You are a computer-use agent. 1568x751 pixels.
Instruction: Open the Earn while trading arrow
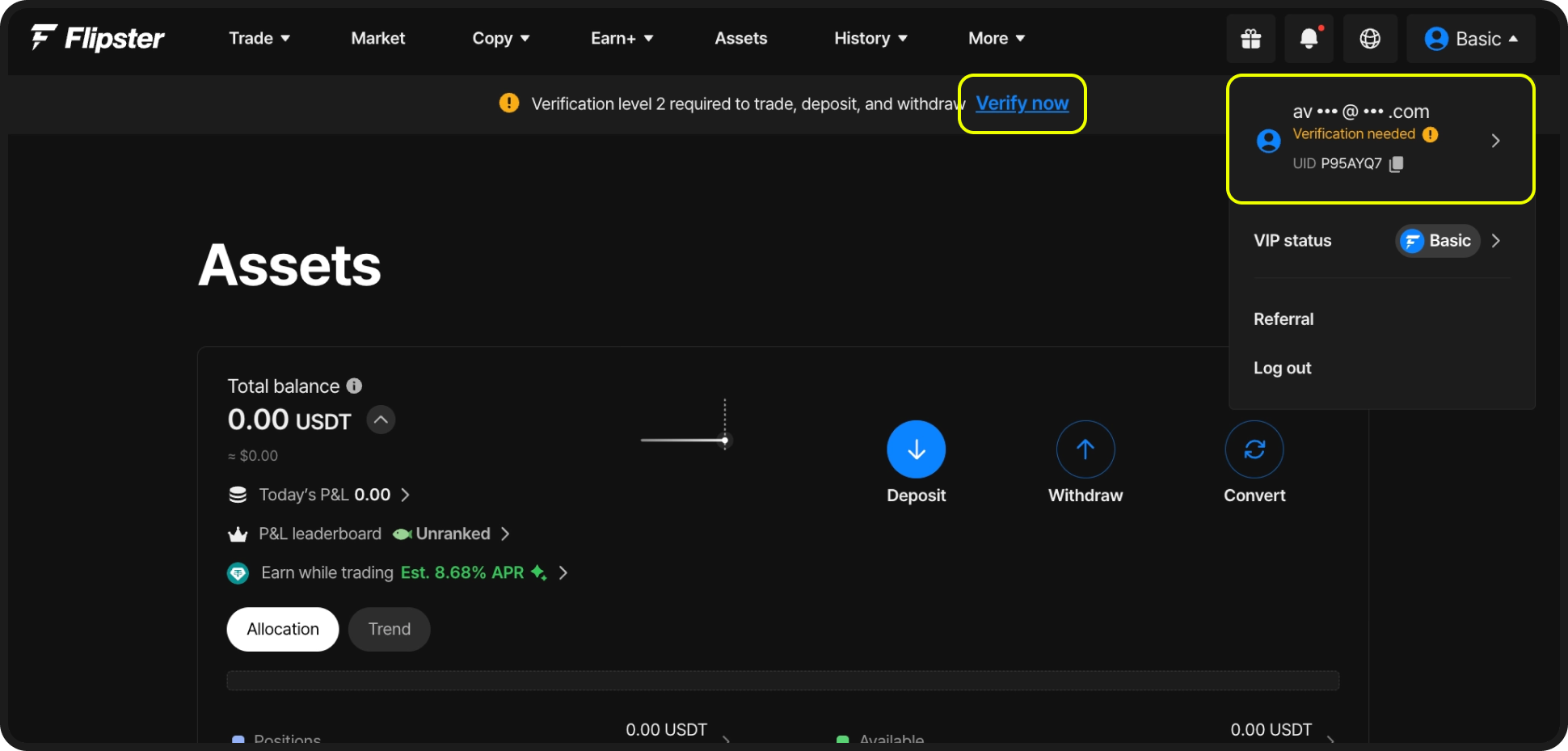563,573
